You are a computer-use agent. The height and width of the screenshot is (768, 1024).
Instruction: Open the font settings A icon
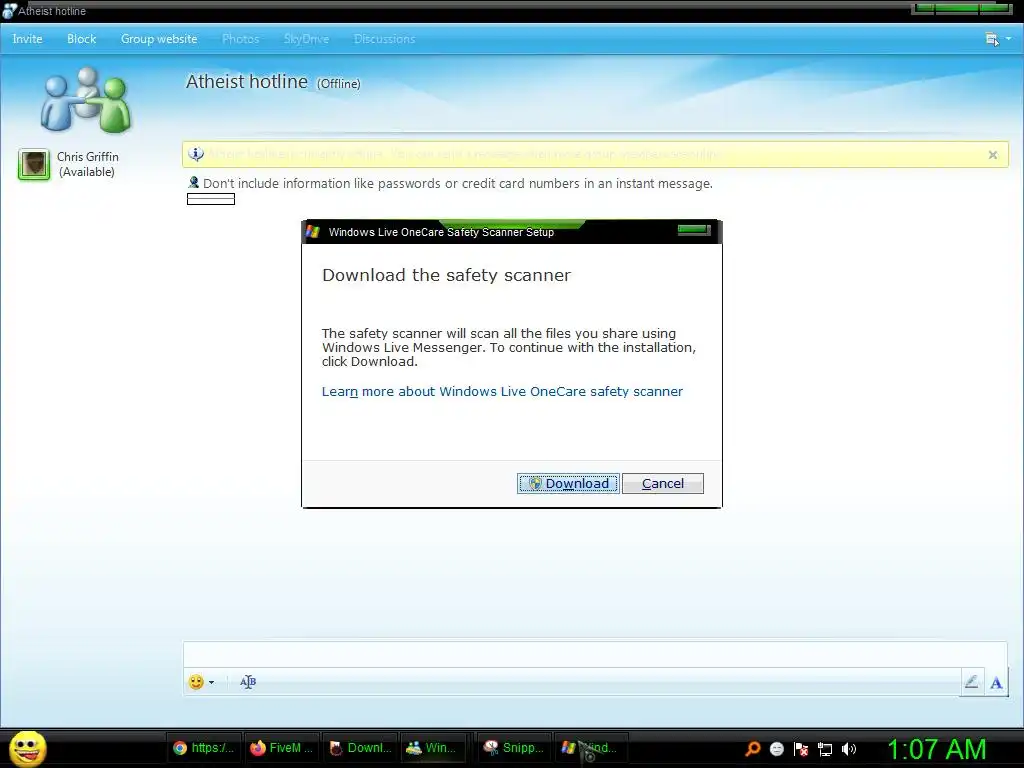point(996,682)
